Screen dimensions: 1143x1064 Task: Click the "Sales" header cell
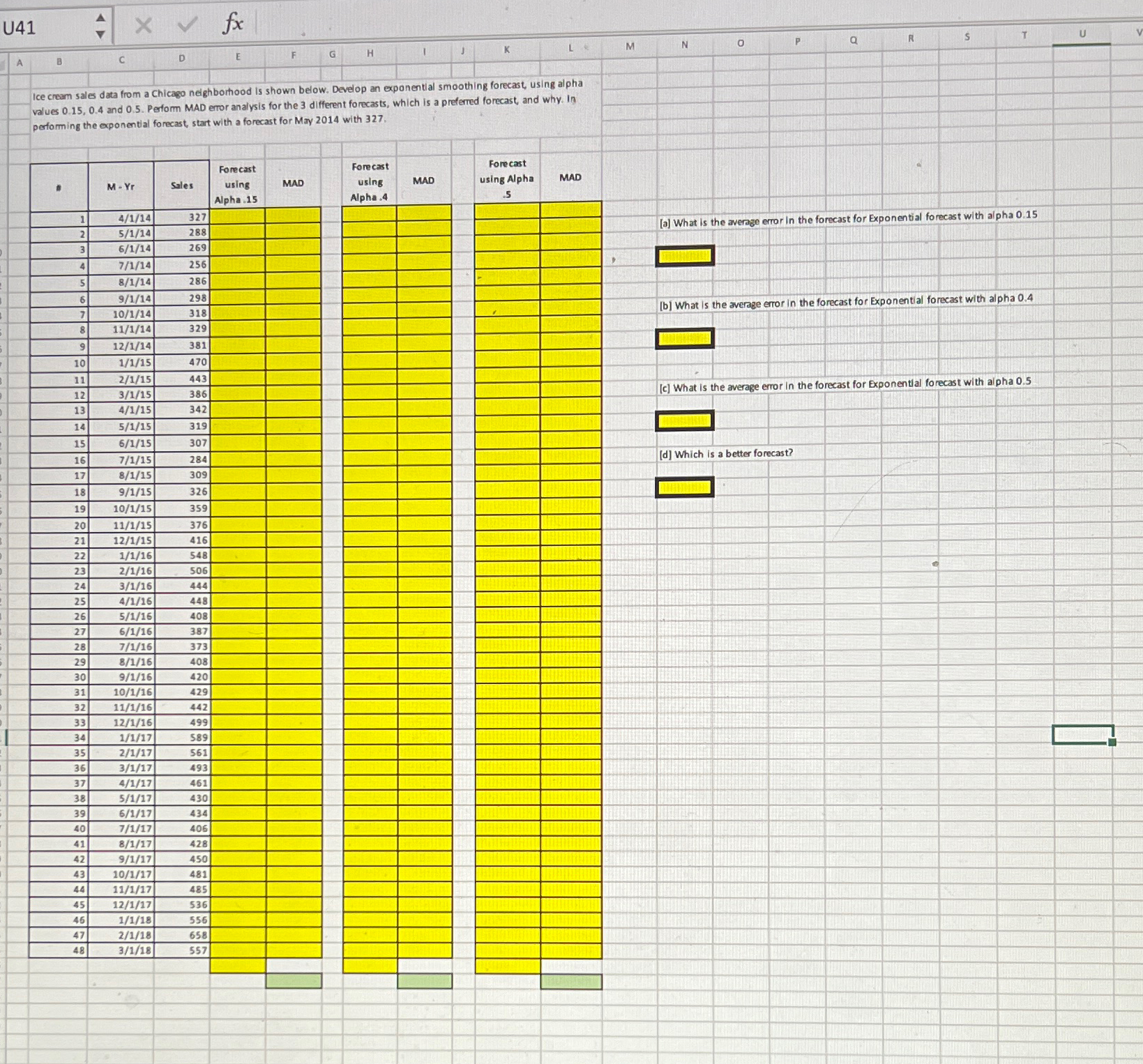tap(182, 185)
